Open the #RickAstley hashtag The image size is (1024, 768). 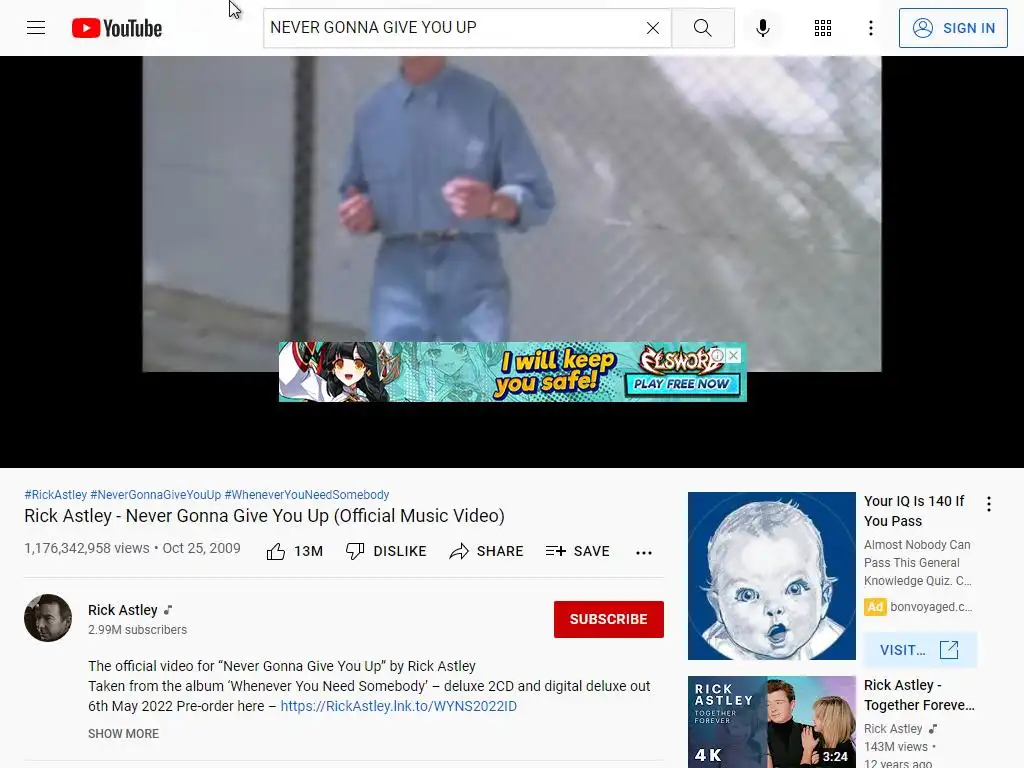coord(56,494)
